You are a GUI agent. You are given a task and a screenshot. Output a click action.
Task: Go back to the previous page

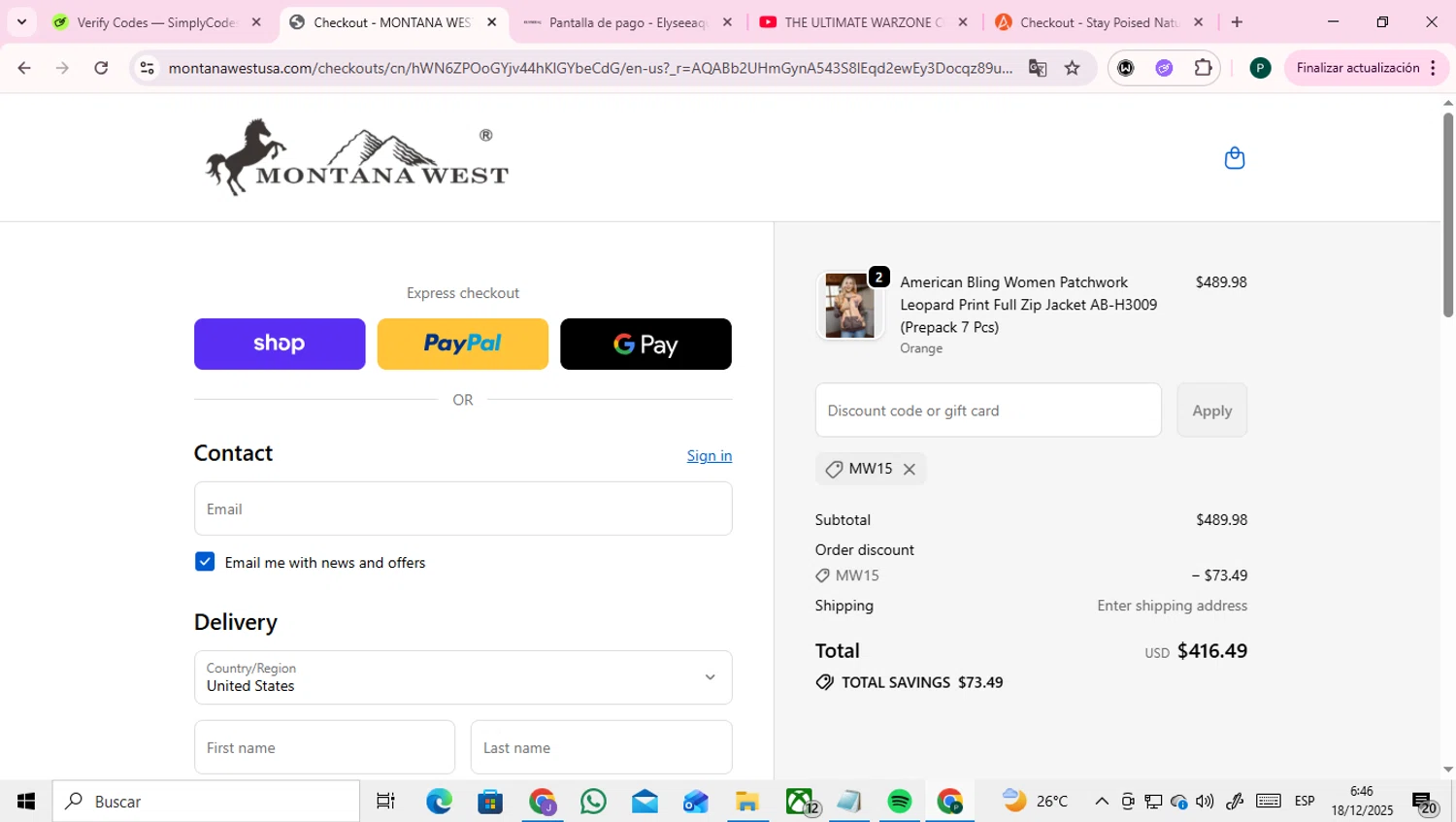tap(24, 68)
